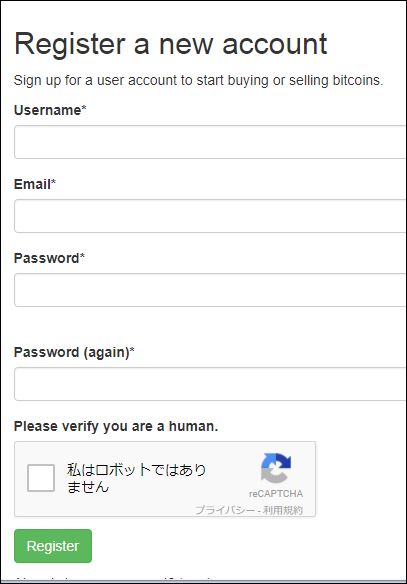Viewport: 407px width, 584px height.
Task: Click the 'Sign up for a user account' subtitle
Action: 198,80
